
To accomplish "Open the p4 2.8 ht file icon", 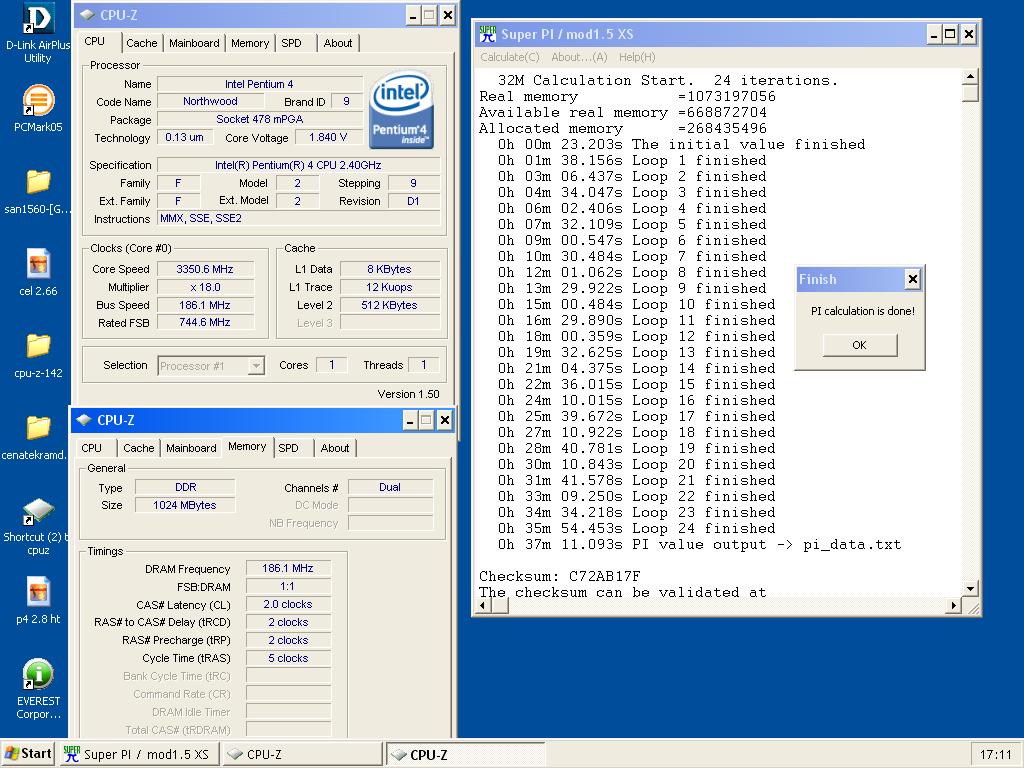I will click(38, 592).
